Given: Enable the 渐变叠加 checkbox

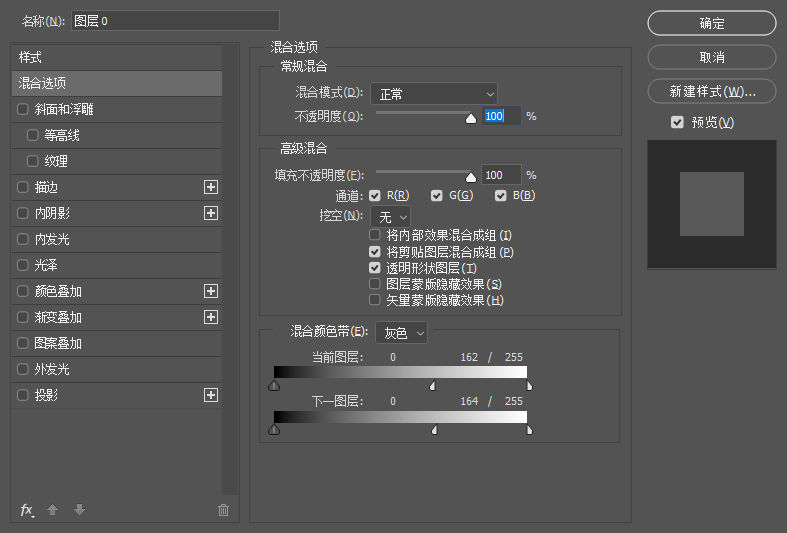Looking at the screenshot, I should (23, 317).
